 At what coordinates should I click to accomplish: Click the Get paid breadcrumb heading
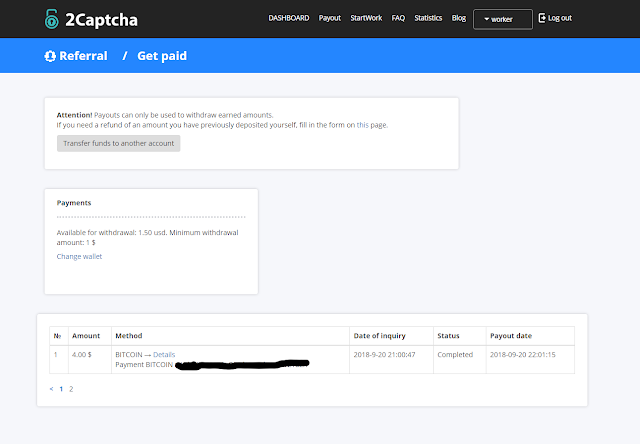162,56
